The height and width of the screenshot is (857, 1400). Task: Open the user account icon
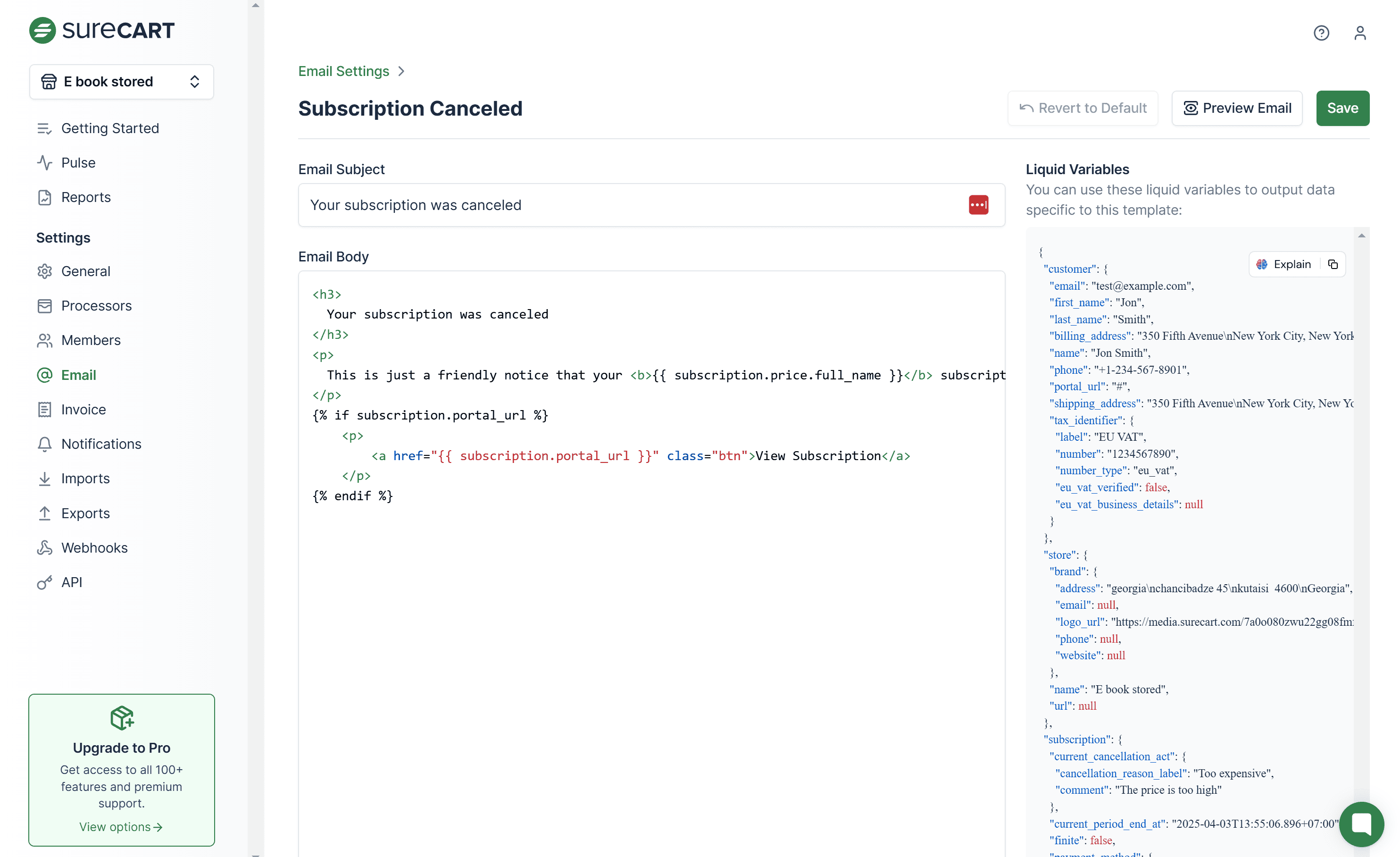1359,33
